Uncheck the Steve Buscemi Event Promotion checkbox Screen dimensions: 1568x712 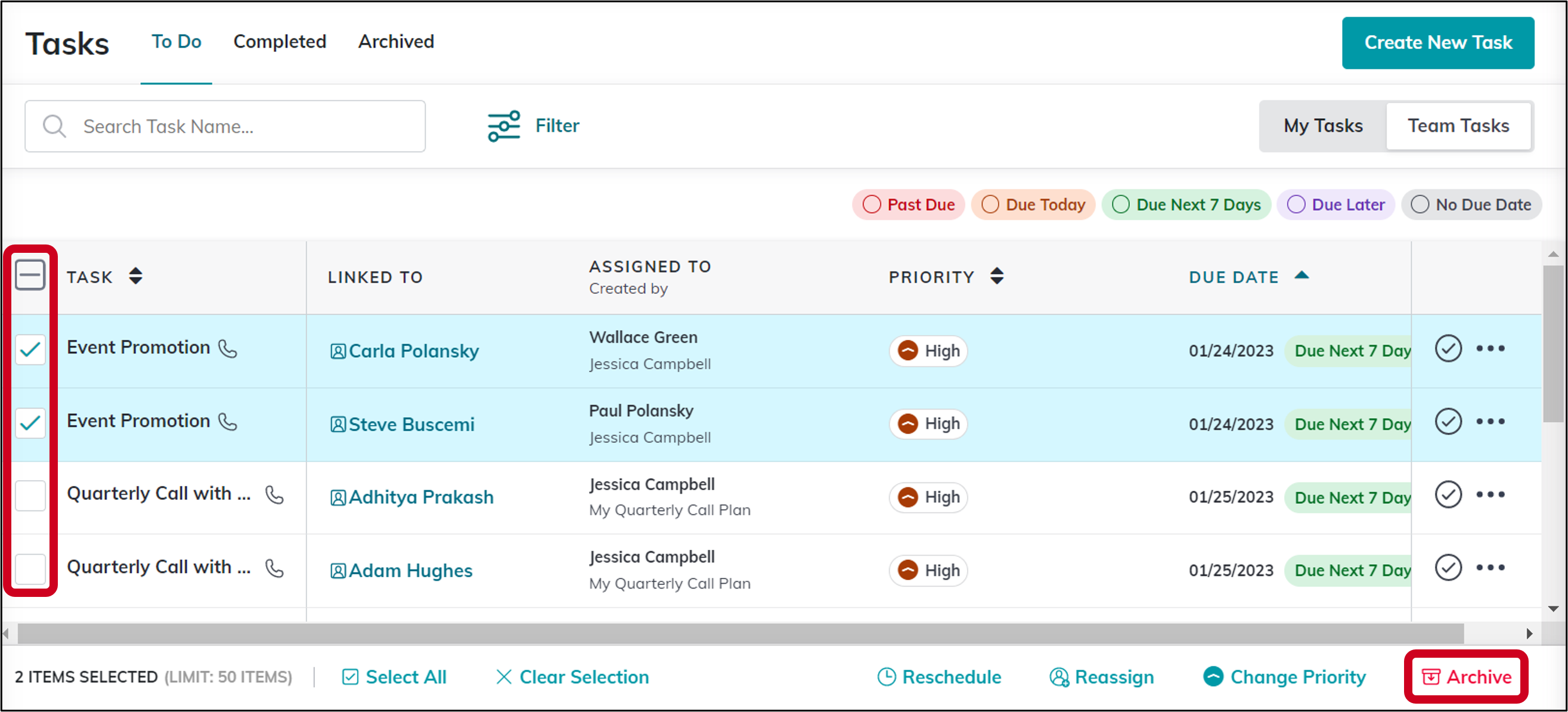tap(30, 423)
